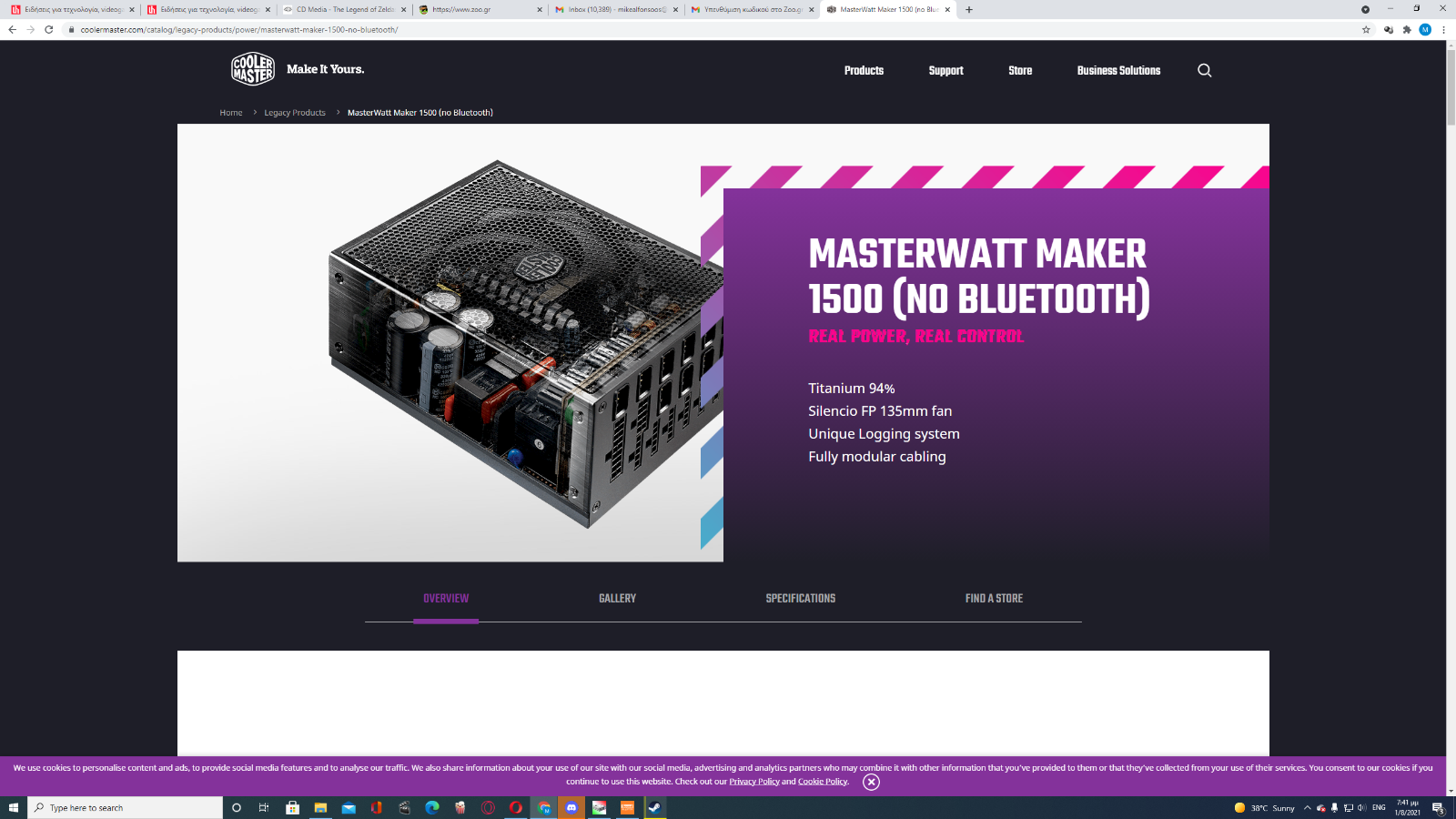Open the Support navigation menu
Viewport: 1456px width, 819px height.
click(945, 70)
